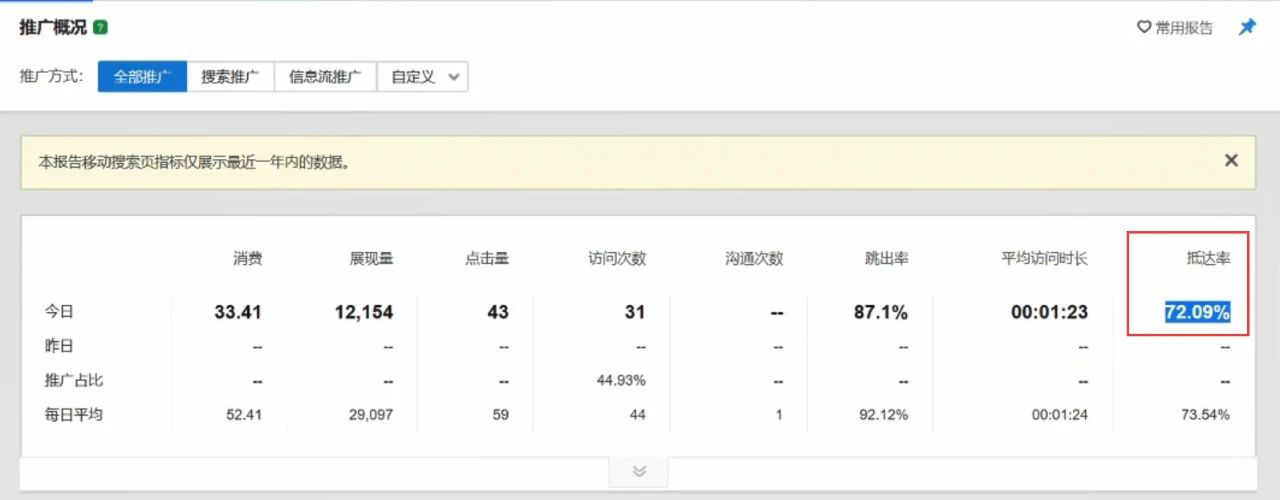
Task: Click the 推广概况 panel title
Action: pyautogui.click(x=53, y=27)
